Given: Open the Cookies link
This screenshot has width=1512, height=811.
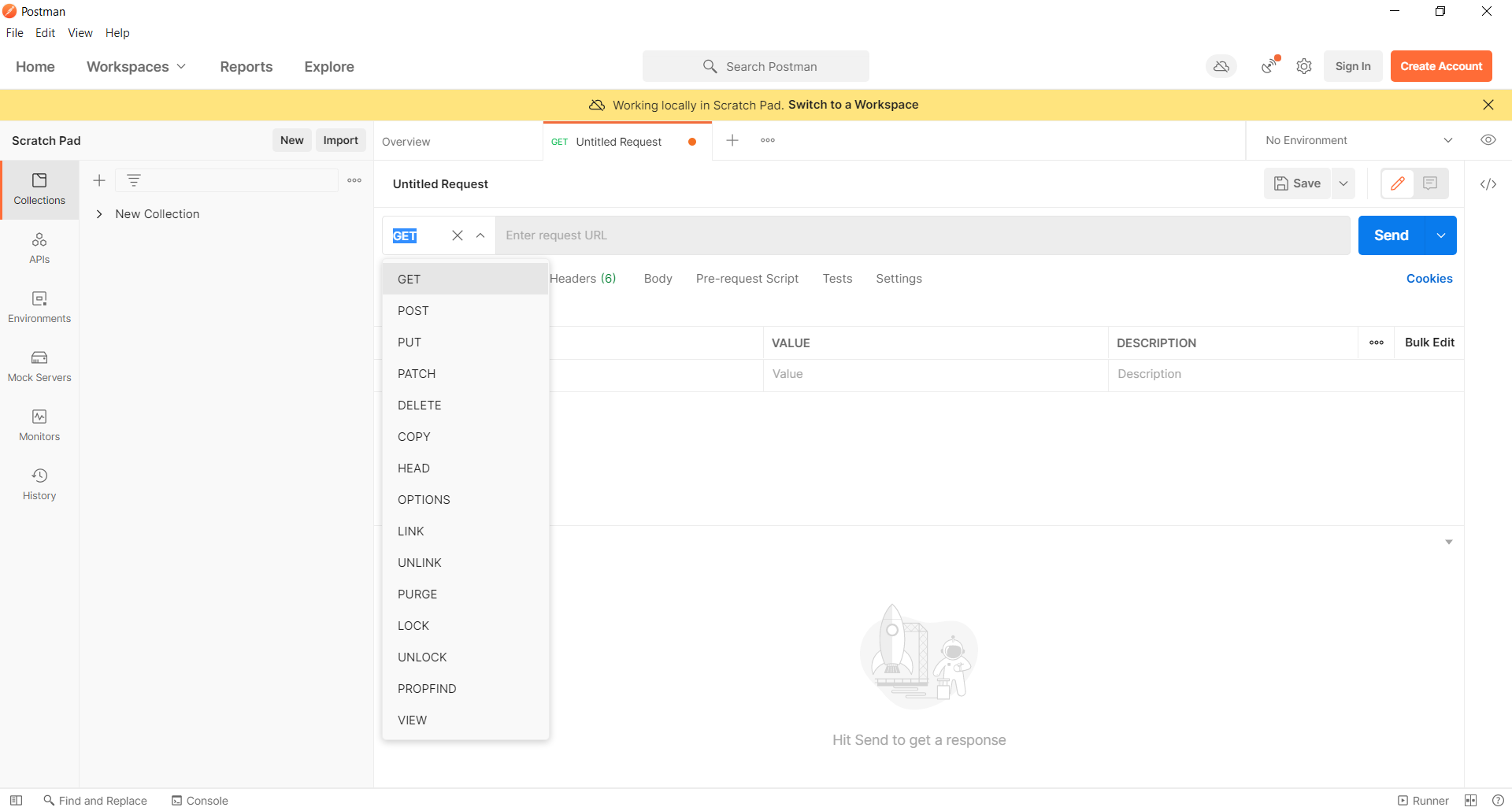Looking at the screenshot, I should pos(1429,279).
